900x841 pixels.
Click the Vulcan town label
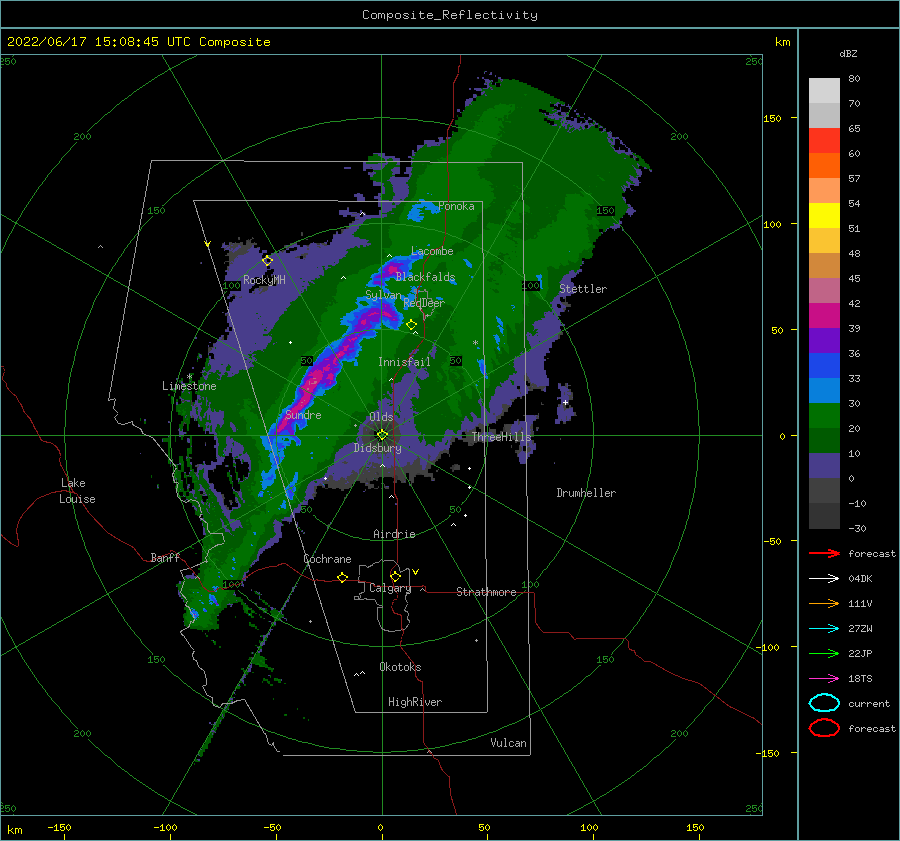[x=508, y=743]
